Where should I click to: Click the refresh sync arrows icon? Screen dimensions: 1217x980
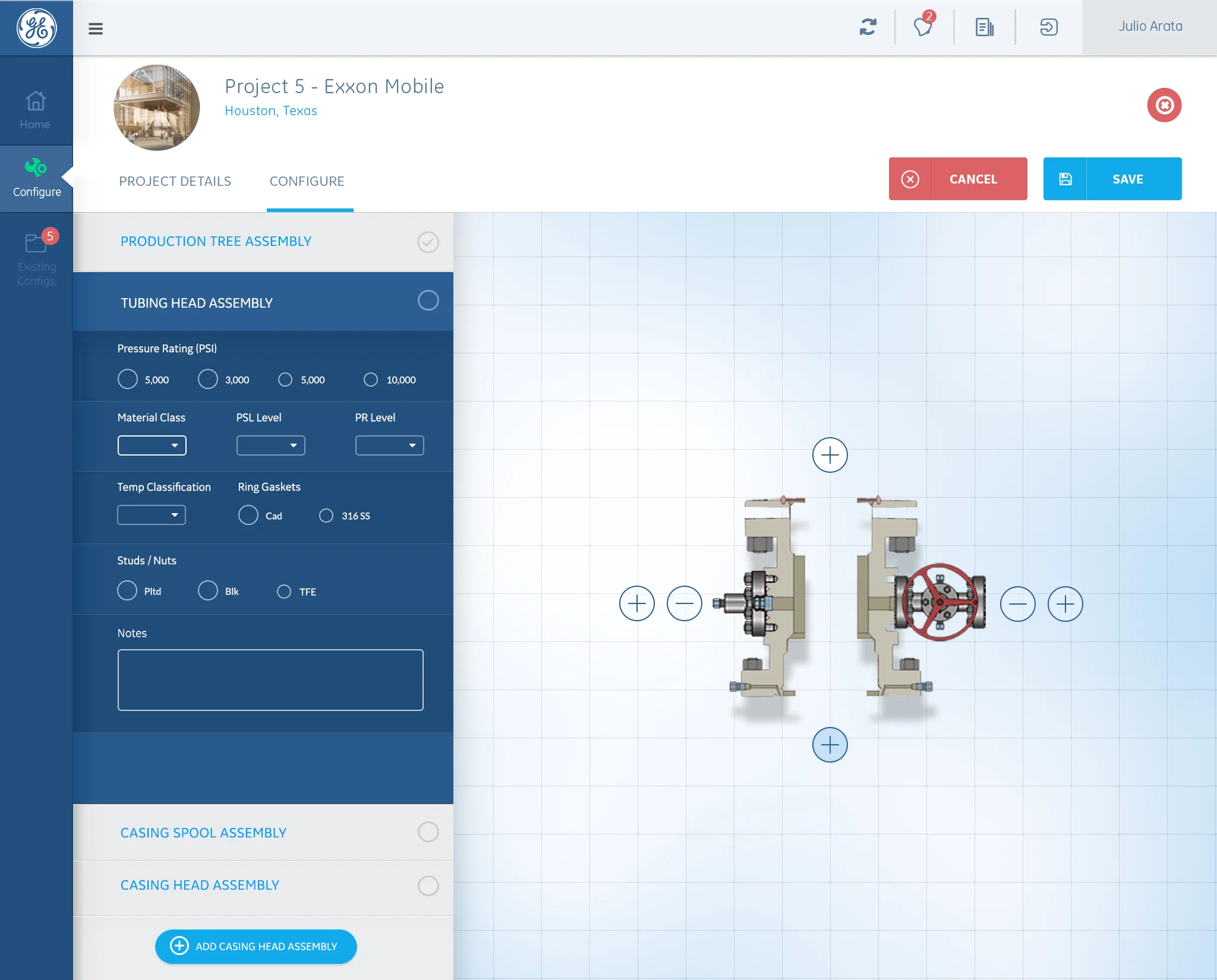click(x=868, y=27)
